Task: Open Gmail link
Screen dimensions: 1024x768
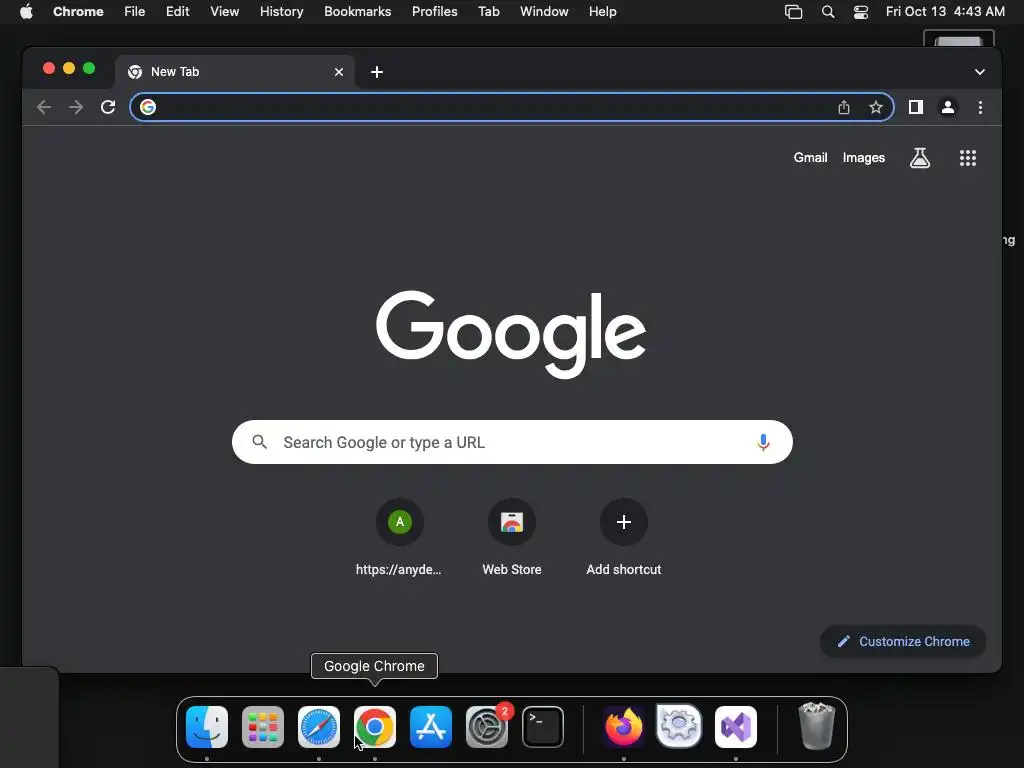Action: [810, 157]
